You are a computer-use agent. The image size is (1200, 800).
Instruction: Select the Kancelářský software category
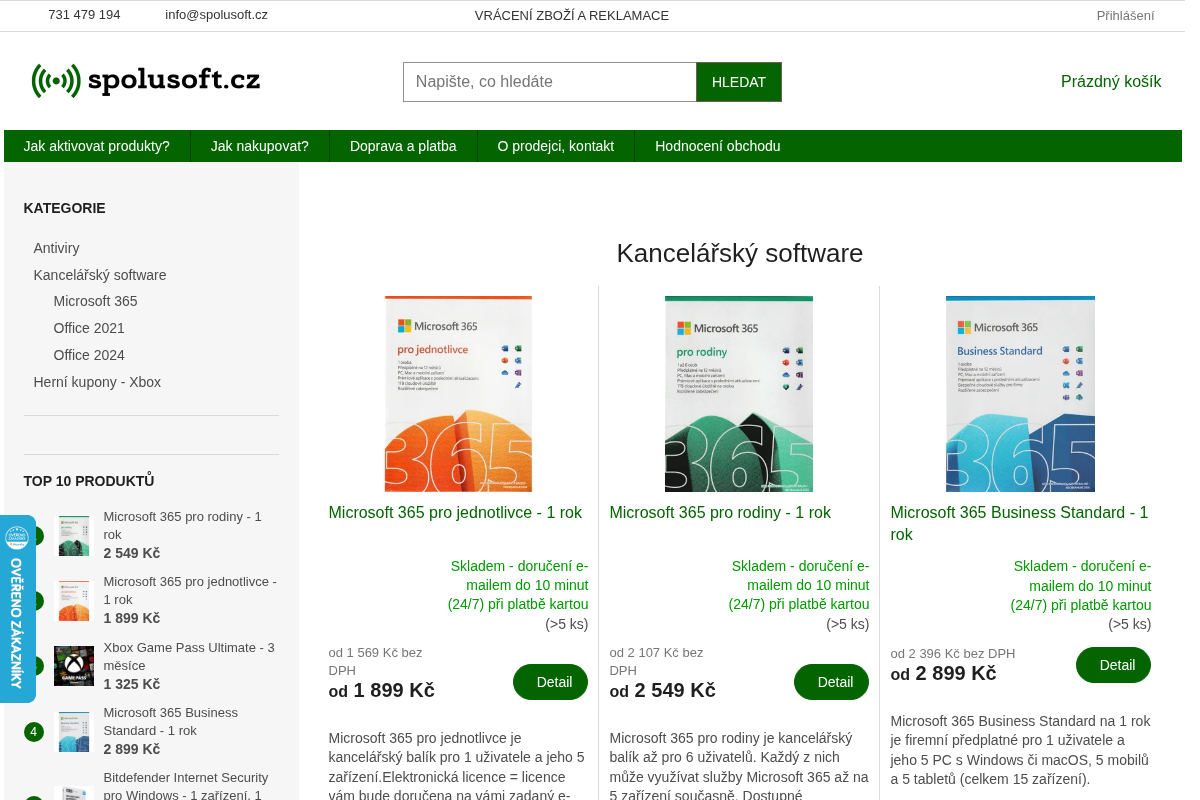pos(100,275)
